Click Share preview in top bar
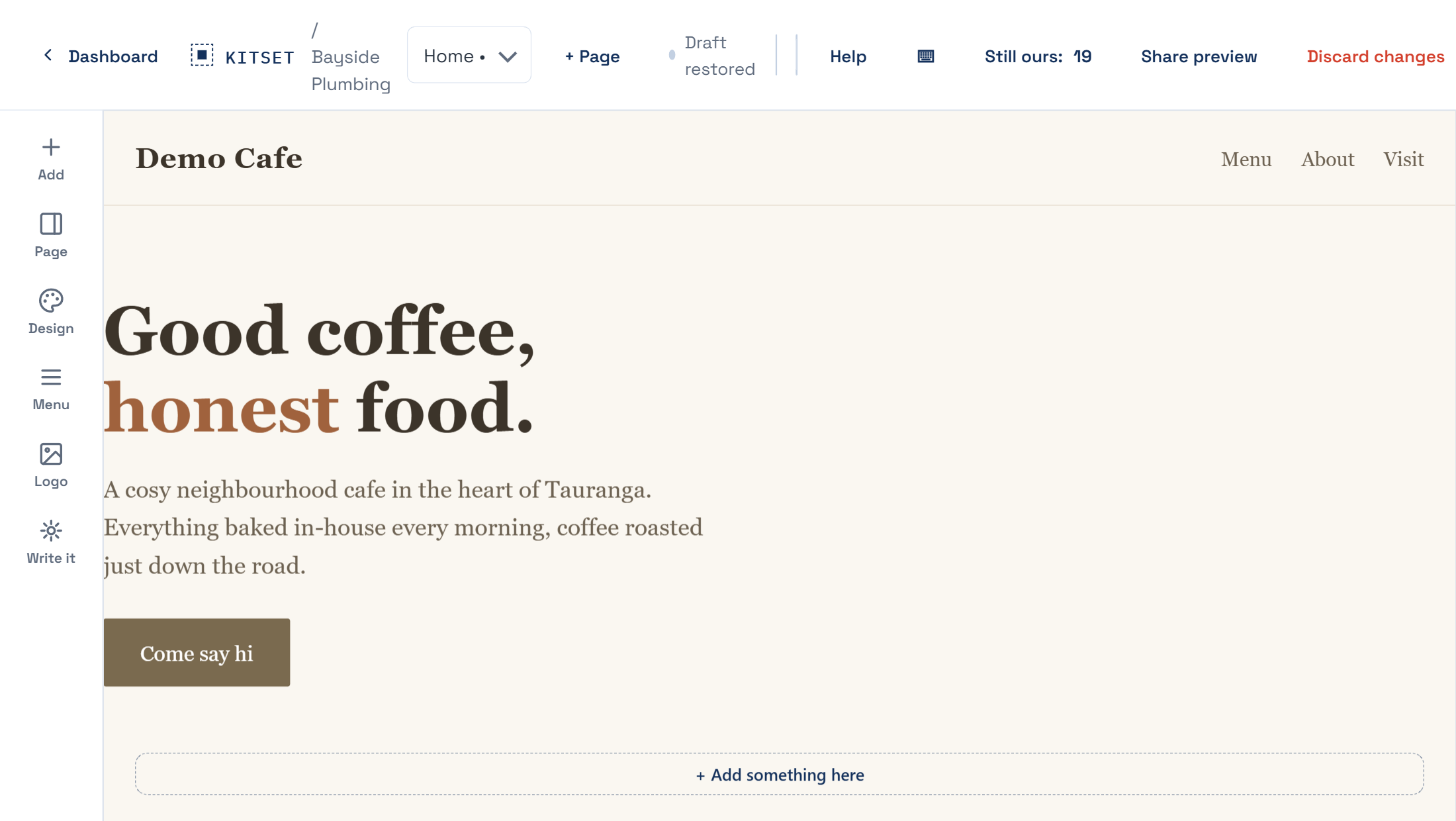 [1199, 57]
